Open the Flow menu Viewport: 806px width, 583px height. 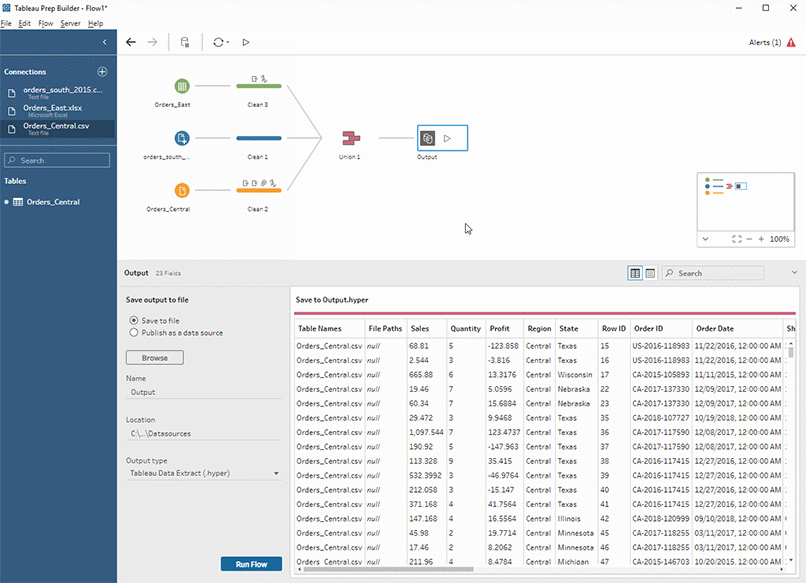(x=45, y=23)
